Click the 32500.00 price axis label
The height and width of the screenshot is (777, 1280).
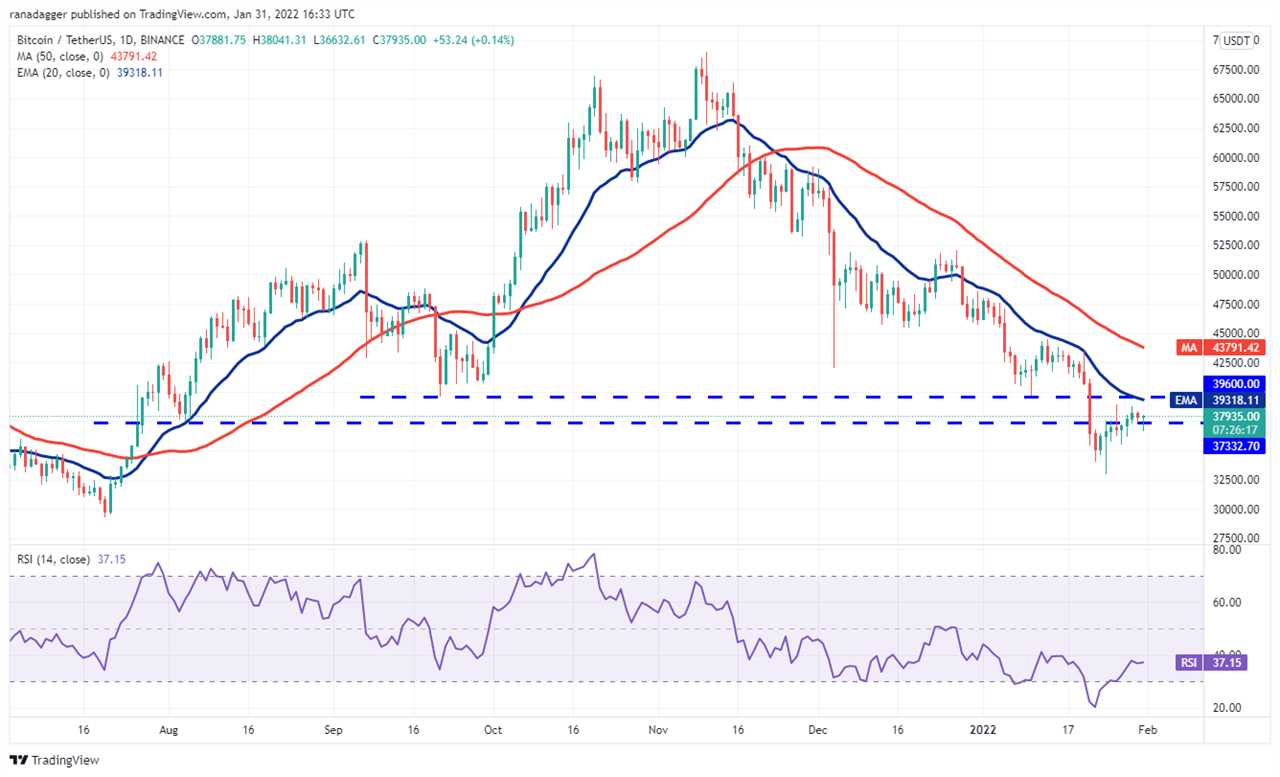(1238, 480)
